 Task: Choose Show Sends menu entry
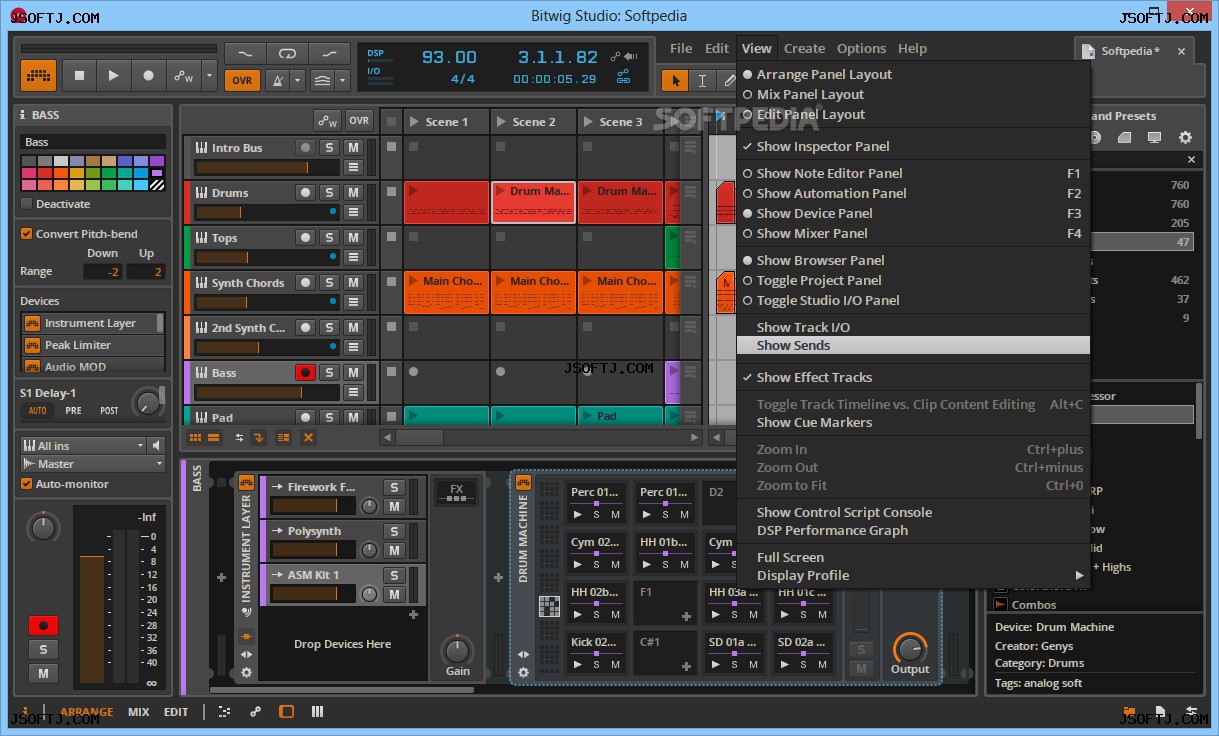pos(913,345)
